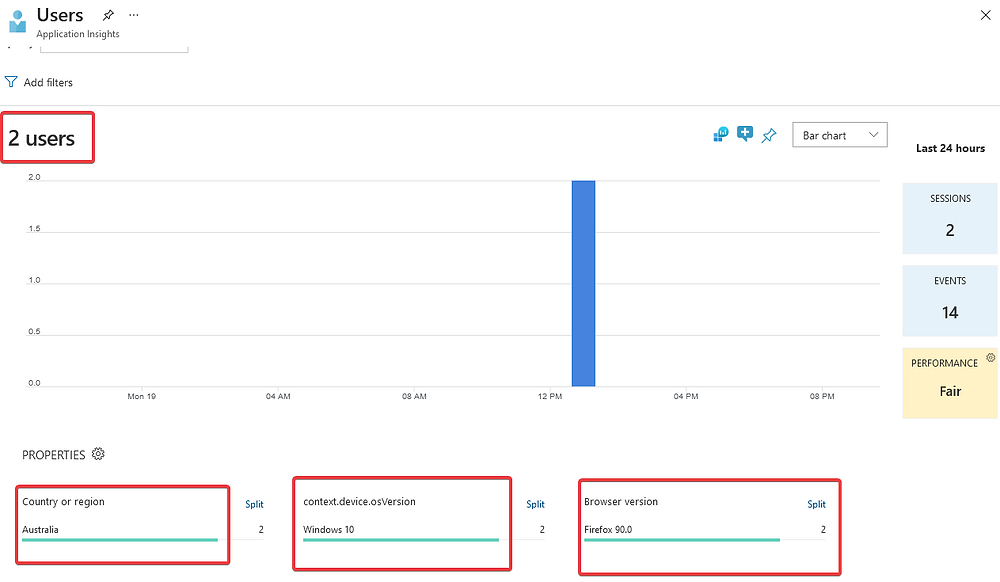1000x582 pixels.
Task: Click the Browser version title
Action: coord(621,502)
